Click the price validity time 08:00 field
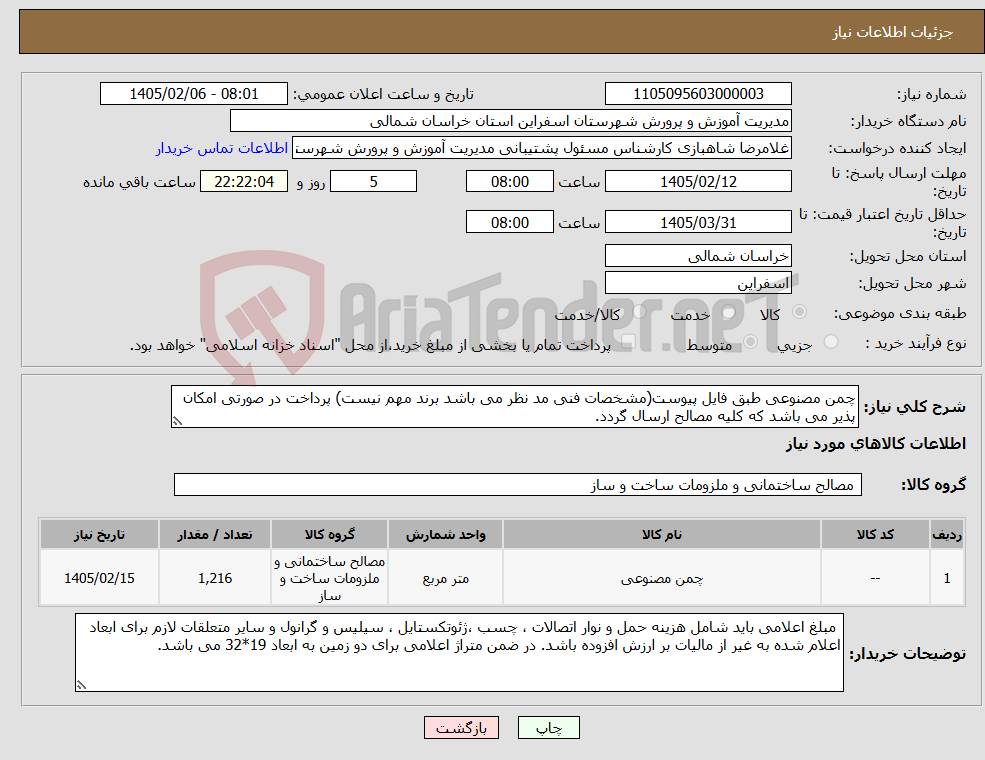 [509, 222]
